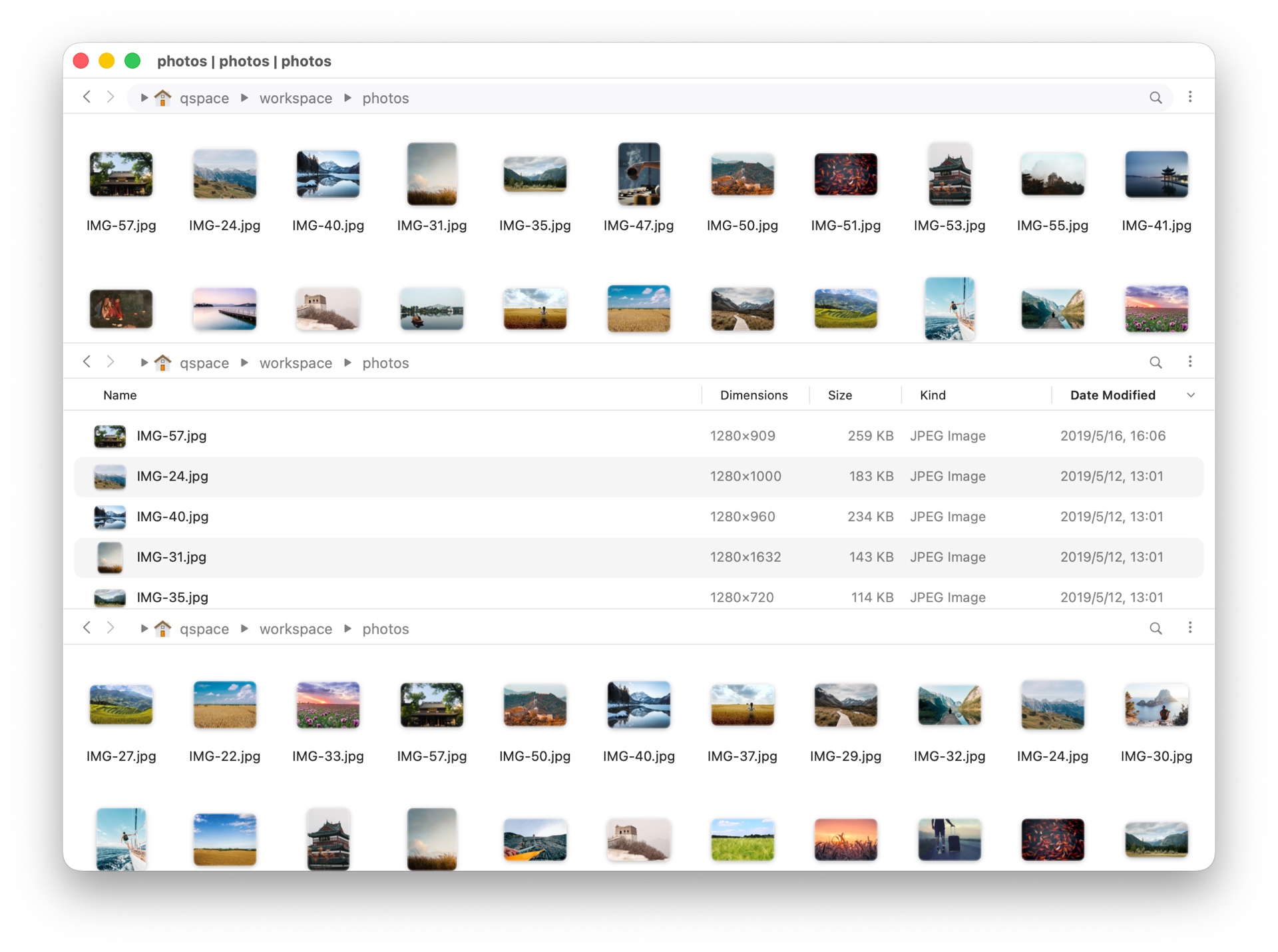
Task: Open the top pane's three-dot options menu
Action: 1191,97
